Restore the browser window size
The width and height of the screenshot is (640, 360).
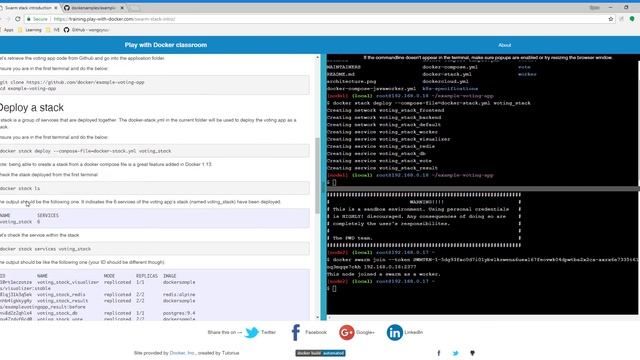coord(626,7)
